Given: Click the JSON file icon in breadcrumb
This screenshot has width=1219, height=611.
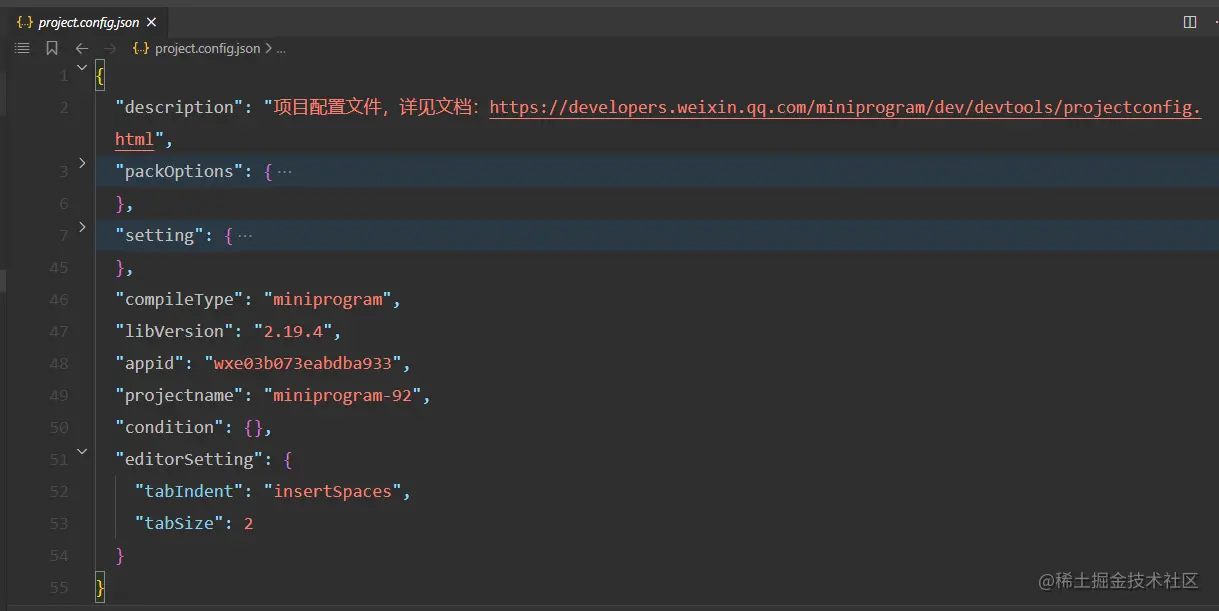Looking at the screenshot, I should [141, 48].
